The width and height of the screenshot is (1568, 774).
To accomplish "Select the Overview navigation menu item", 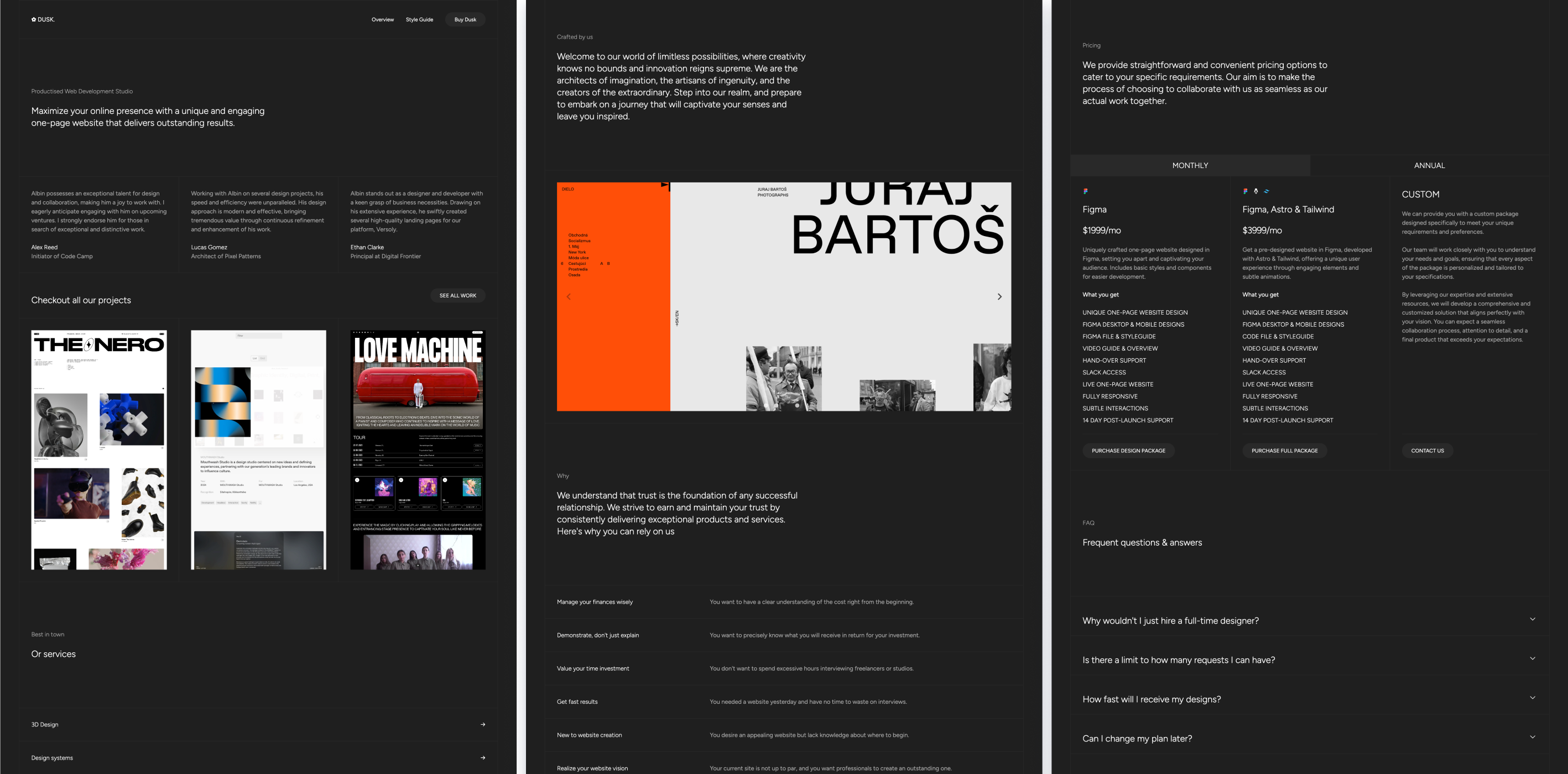I will click(382, 19).
